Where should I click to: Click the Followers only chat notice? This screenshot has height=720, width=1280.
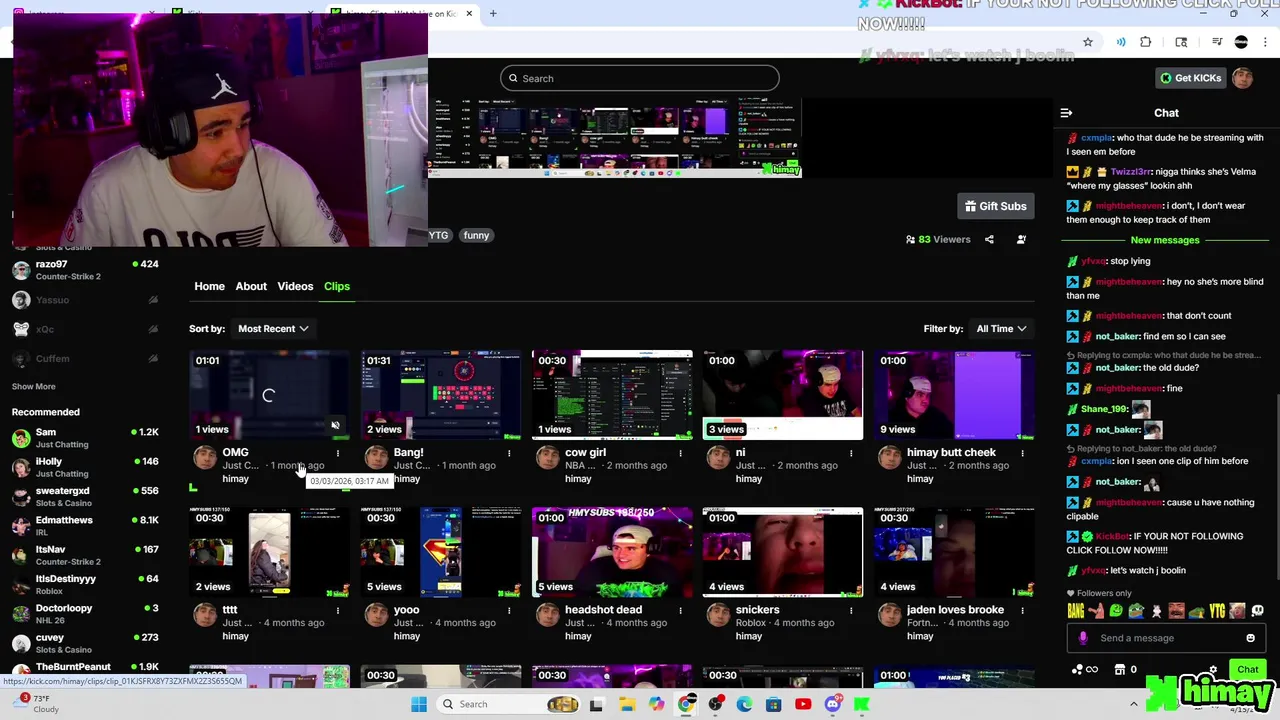1100,593
